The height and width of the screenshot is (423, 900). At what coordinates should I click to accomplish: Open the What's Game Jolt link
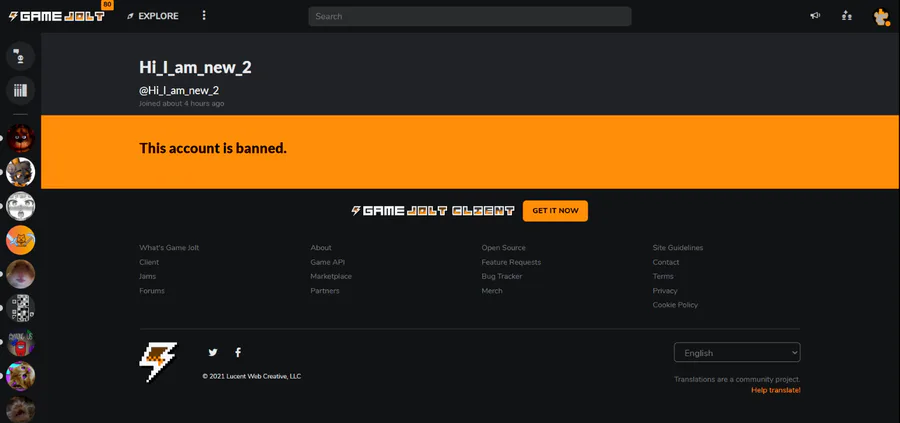(x=169, y=248)
